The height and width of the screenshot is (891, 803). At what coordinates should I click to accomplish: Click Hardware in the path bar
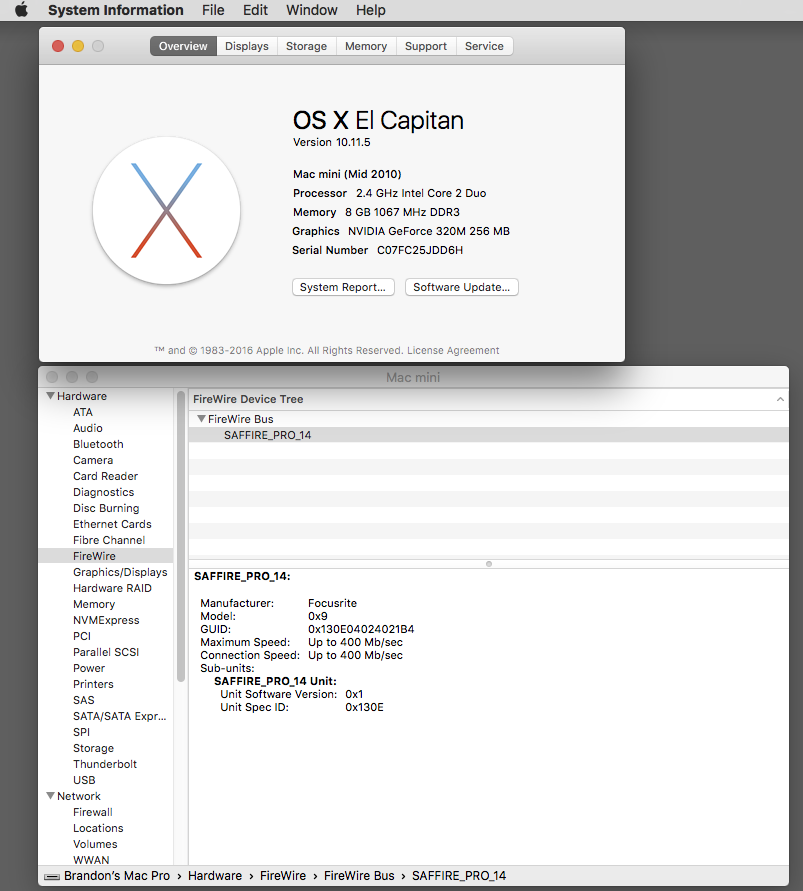pos(215,876)
